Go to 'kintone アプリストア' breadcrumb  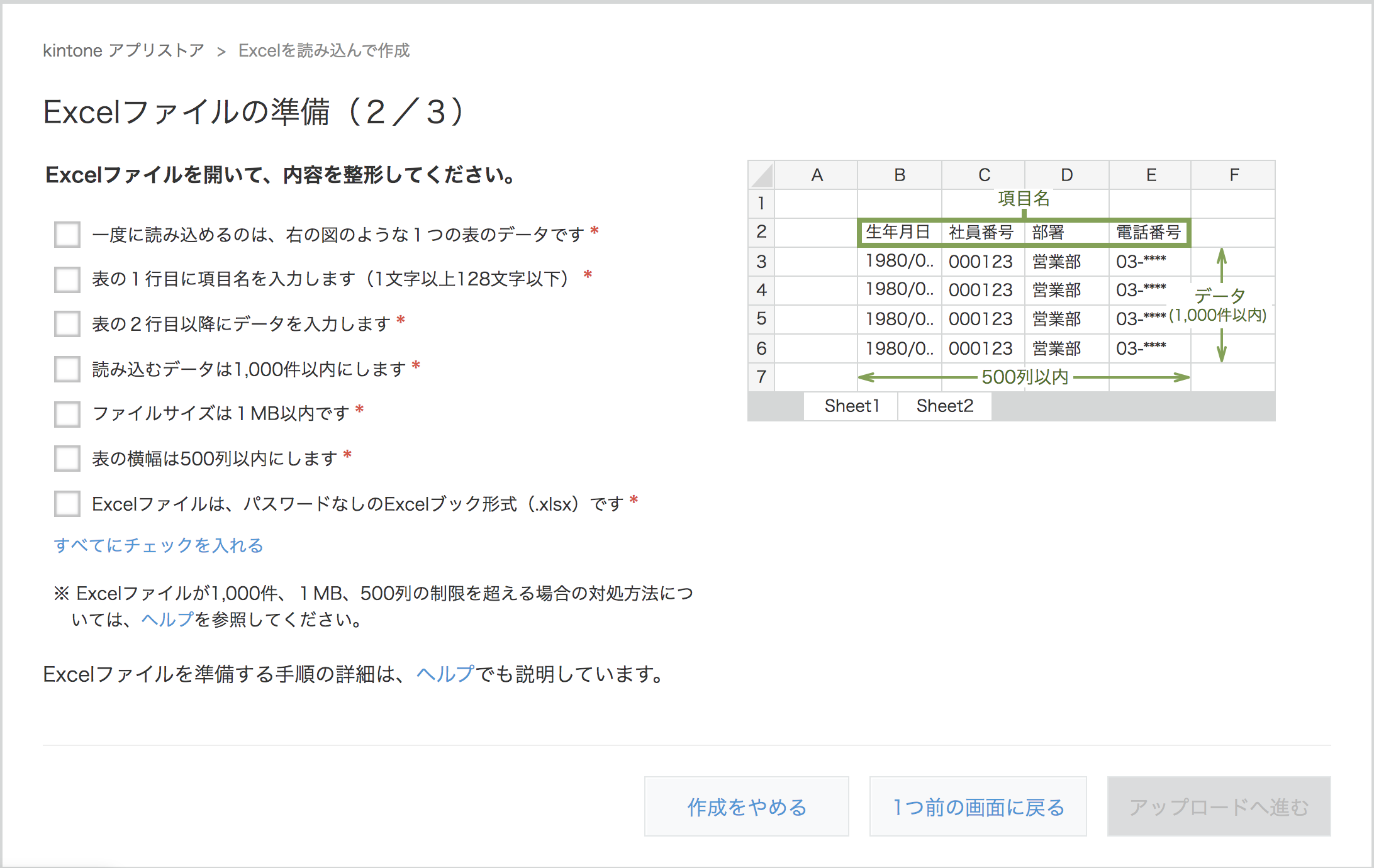pos(124,50)
